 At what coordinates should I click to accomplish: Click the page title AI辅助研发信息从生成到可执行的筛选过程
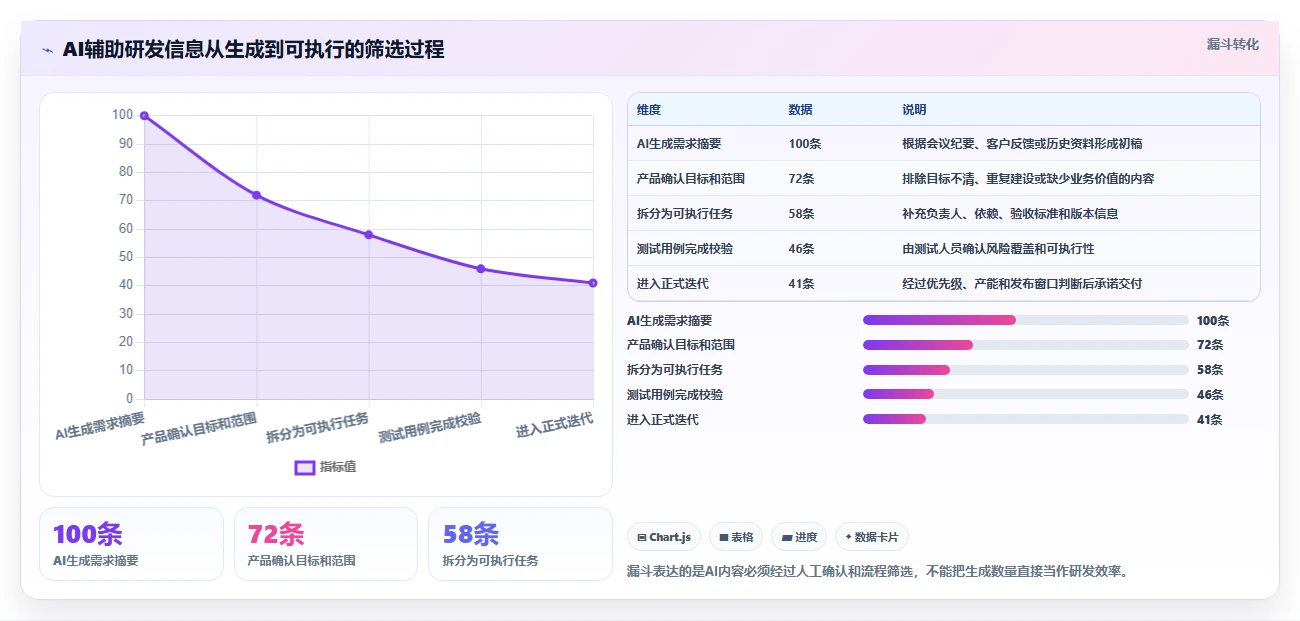click(253, 49)
